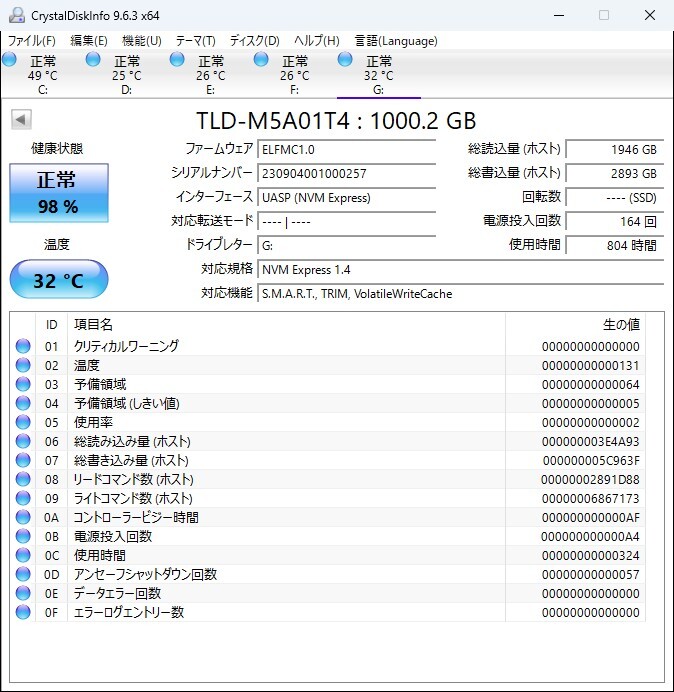This screenshot has height=692, width=674.
Task: Click the ドライブレター field showing G:
Action: [x=346, y=245]
